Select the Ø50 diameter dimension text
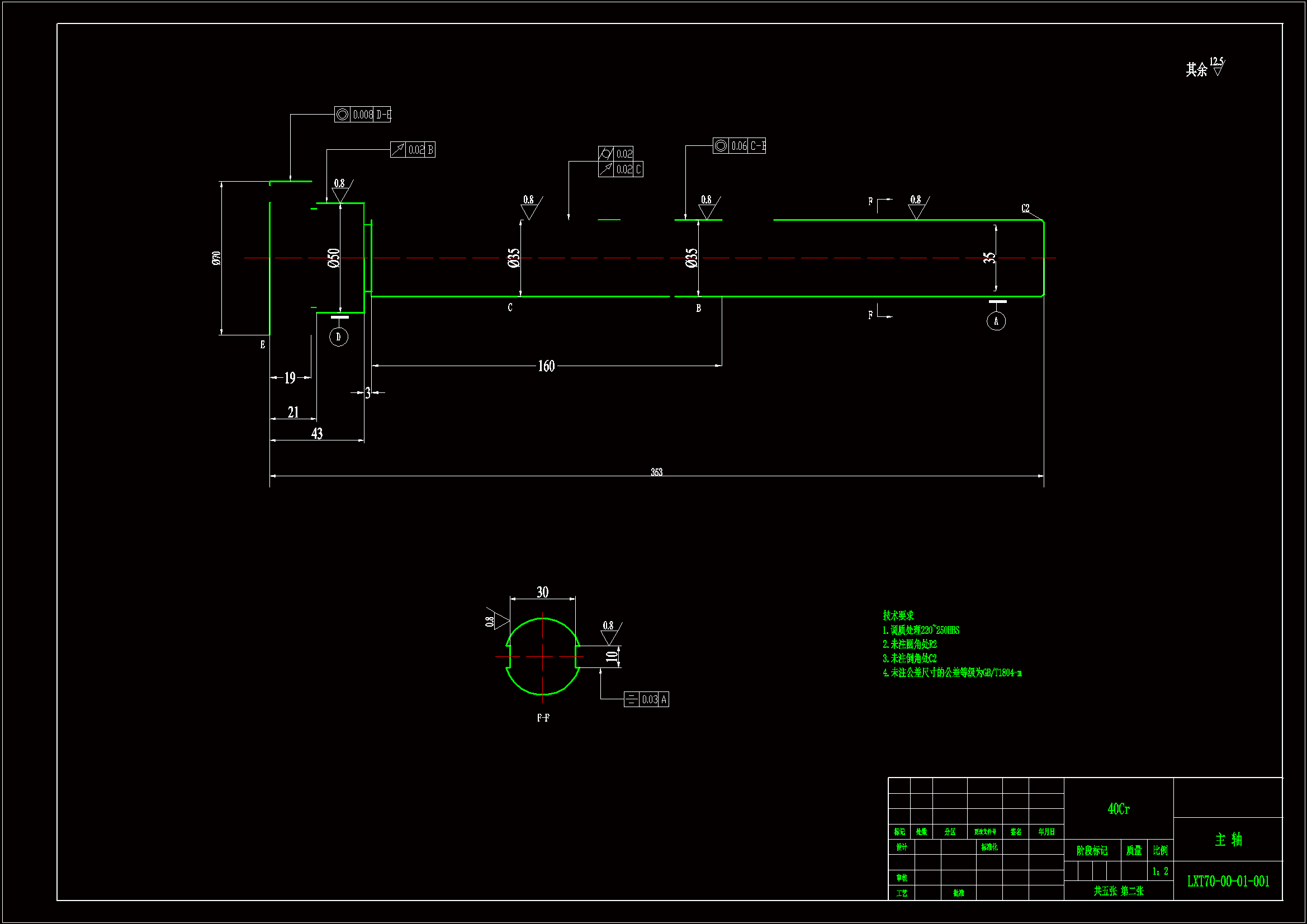Image resolution: width=1307 pixels, height=924 pixels. point(334,258)
